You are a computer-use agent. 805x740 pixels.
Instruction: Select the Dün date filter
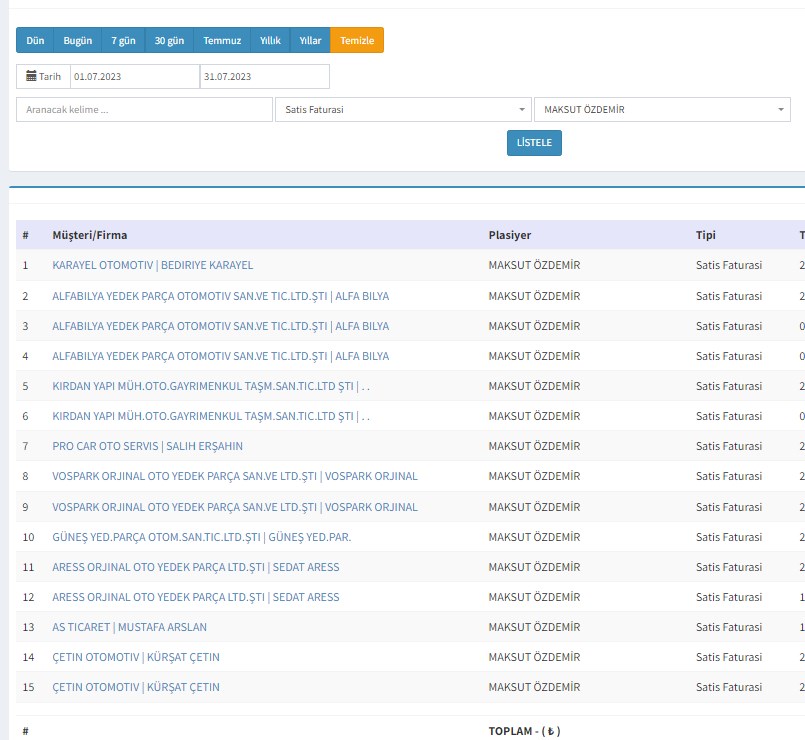[35, 40]
